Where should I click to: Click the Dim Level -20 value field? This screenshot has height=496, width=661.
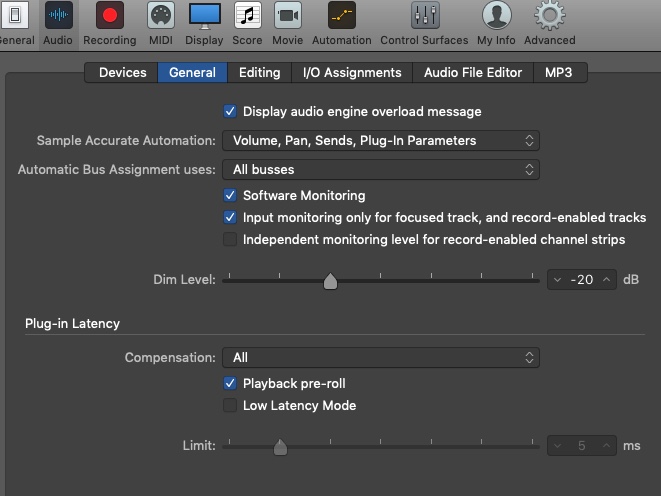[582, 280]
